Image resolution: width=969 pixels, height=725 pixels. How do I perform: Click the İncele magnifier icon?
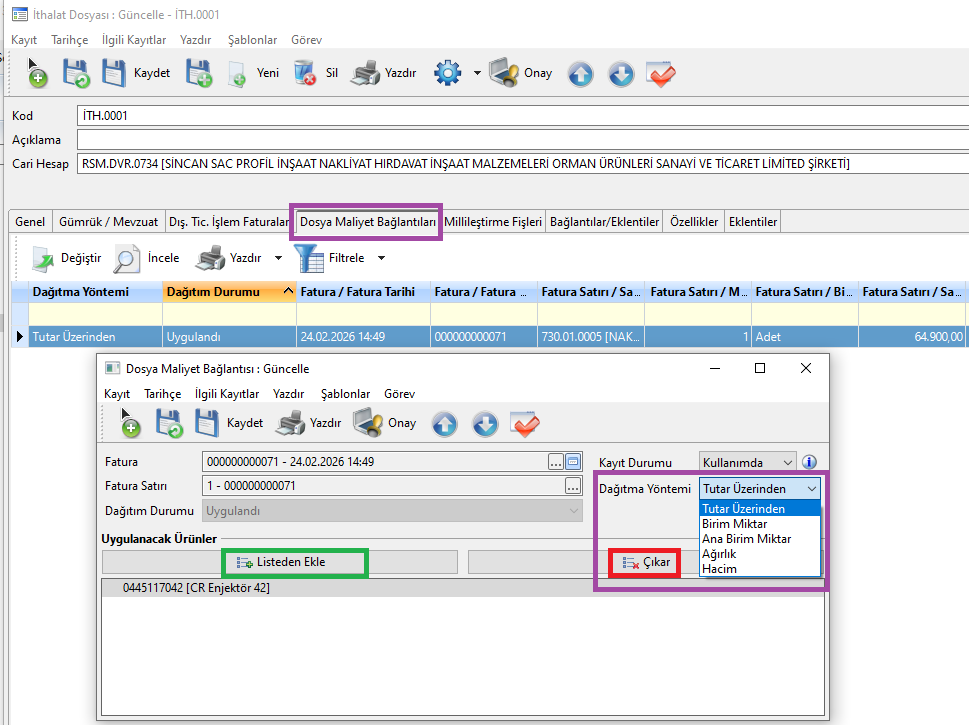coord(127,258)
